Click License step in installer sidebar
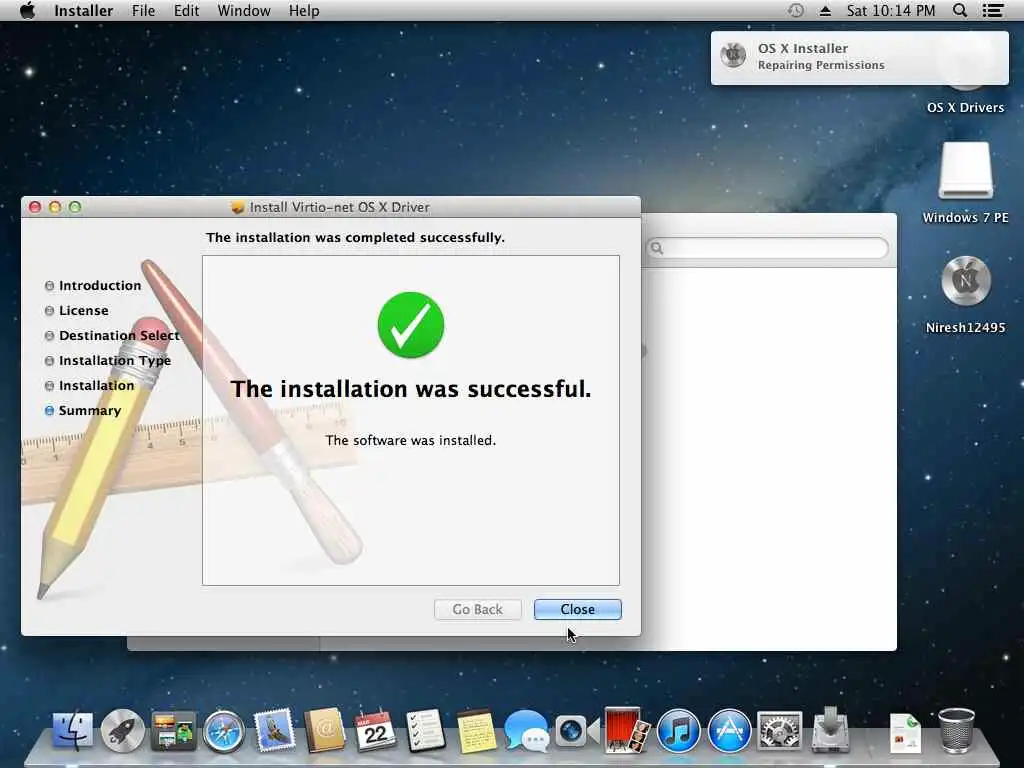Viewport: 1024px width, 768px height. pyautogui.click(x=76, y=311)
